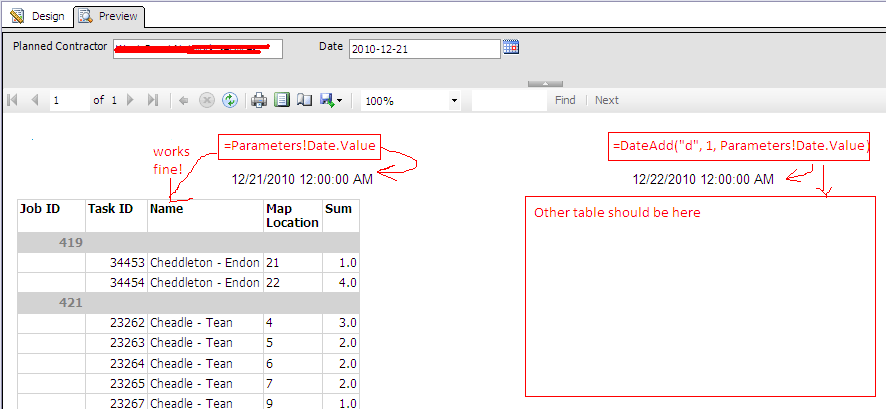Go to last page of report
The height and width of the screenshot is (409, 886).
pyautogui.click(x=153, y=101)
